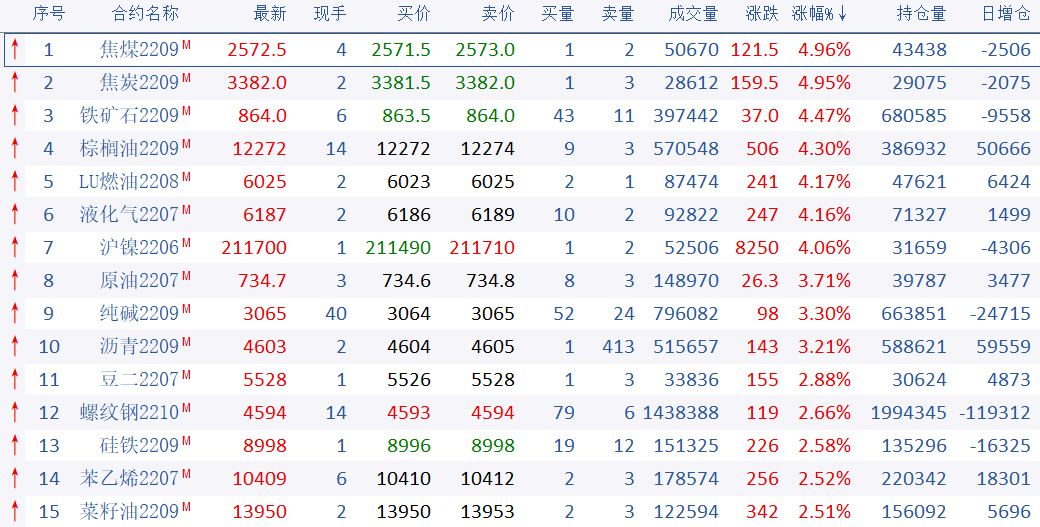Click the 日增仓 column header
Image resolution: width=1040 pixels, height=527 pixels.
pyautogui.click(x=1005, y=14)
